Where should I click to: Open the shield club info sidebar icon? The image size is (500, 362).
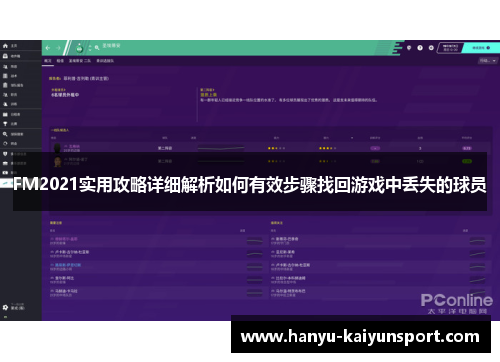5,154
